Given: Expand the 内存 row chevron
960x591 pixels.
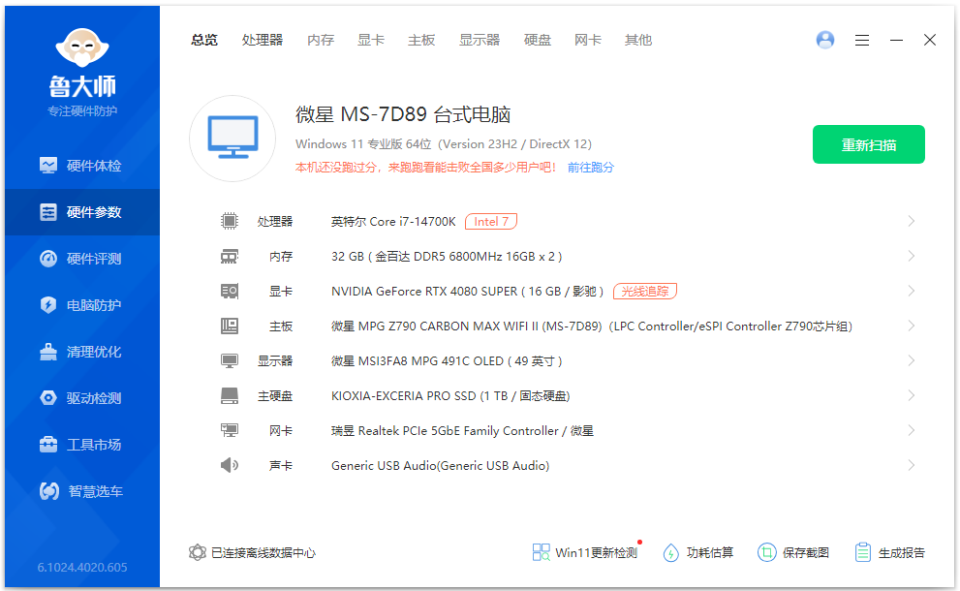Looking at the screenshot, I should 911,256.
